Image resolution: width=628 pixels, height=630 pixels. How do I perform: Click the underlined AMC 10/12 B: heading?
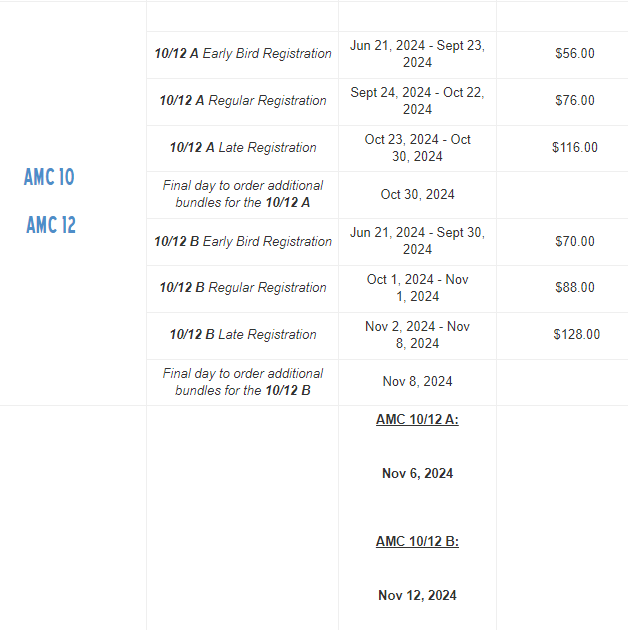417,542
